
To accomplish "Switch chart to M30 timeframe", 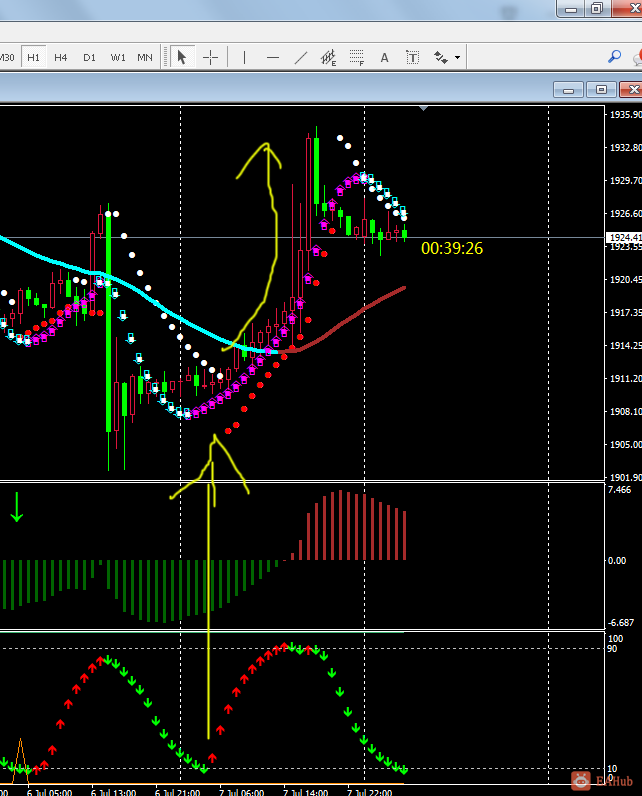I will pyautogui.click(x=6, y=57).
